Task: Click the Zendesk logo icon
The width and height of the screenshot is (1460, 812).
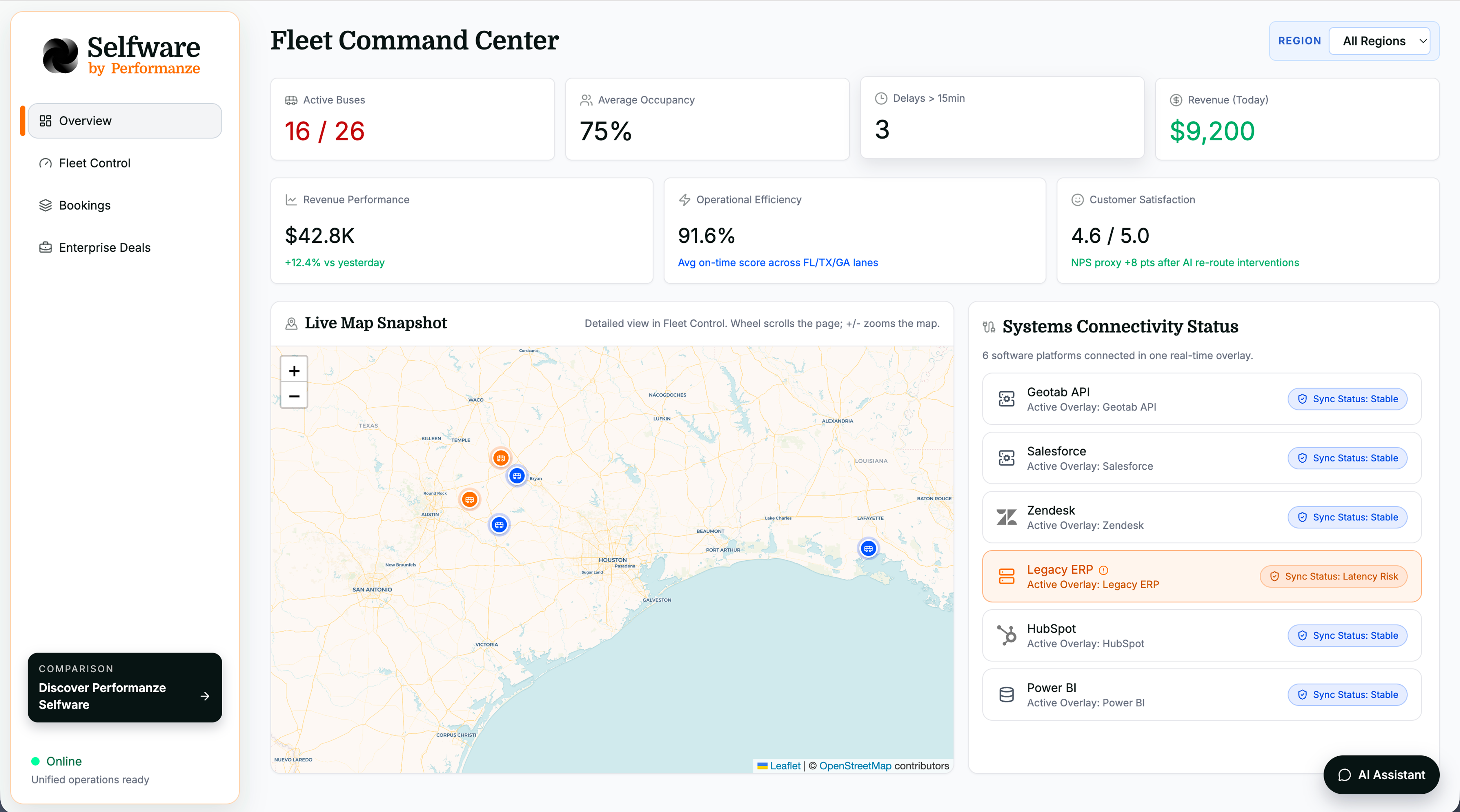Action: pos(1006,517)
